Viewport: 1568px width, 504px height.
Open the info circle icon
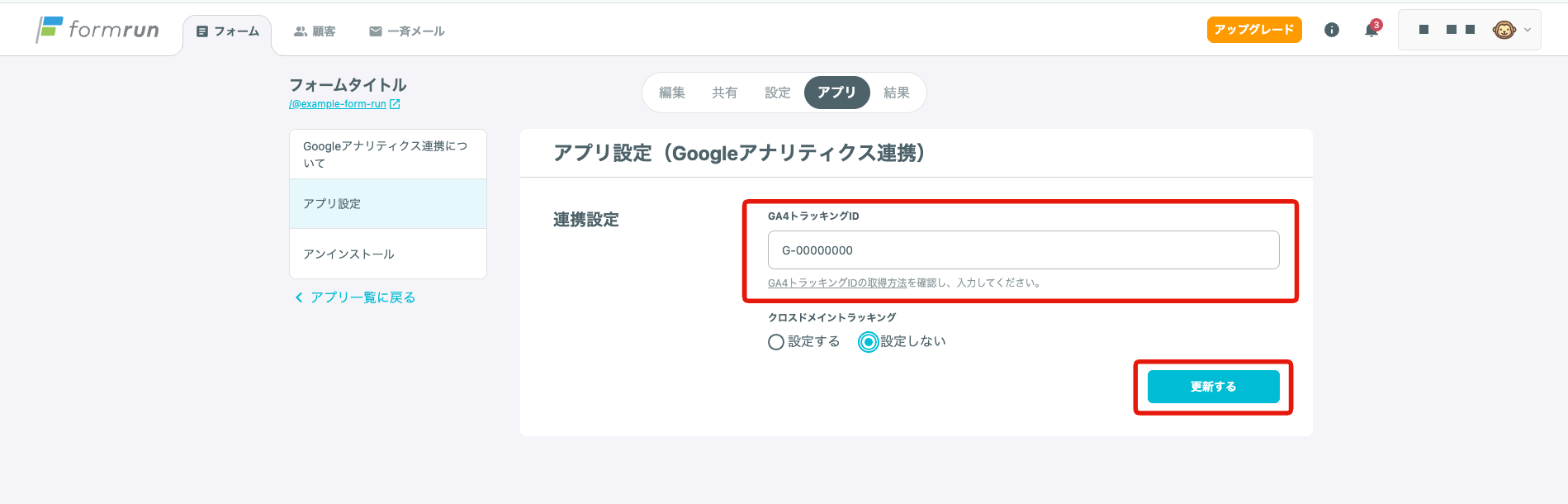click(1332, 30)
